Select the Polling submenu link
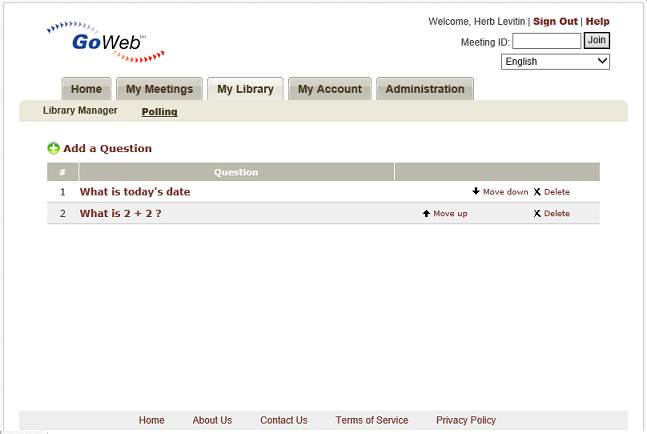Image resolution: width=647 pixels, height=434 pixels. coord(159,111)
